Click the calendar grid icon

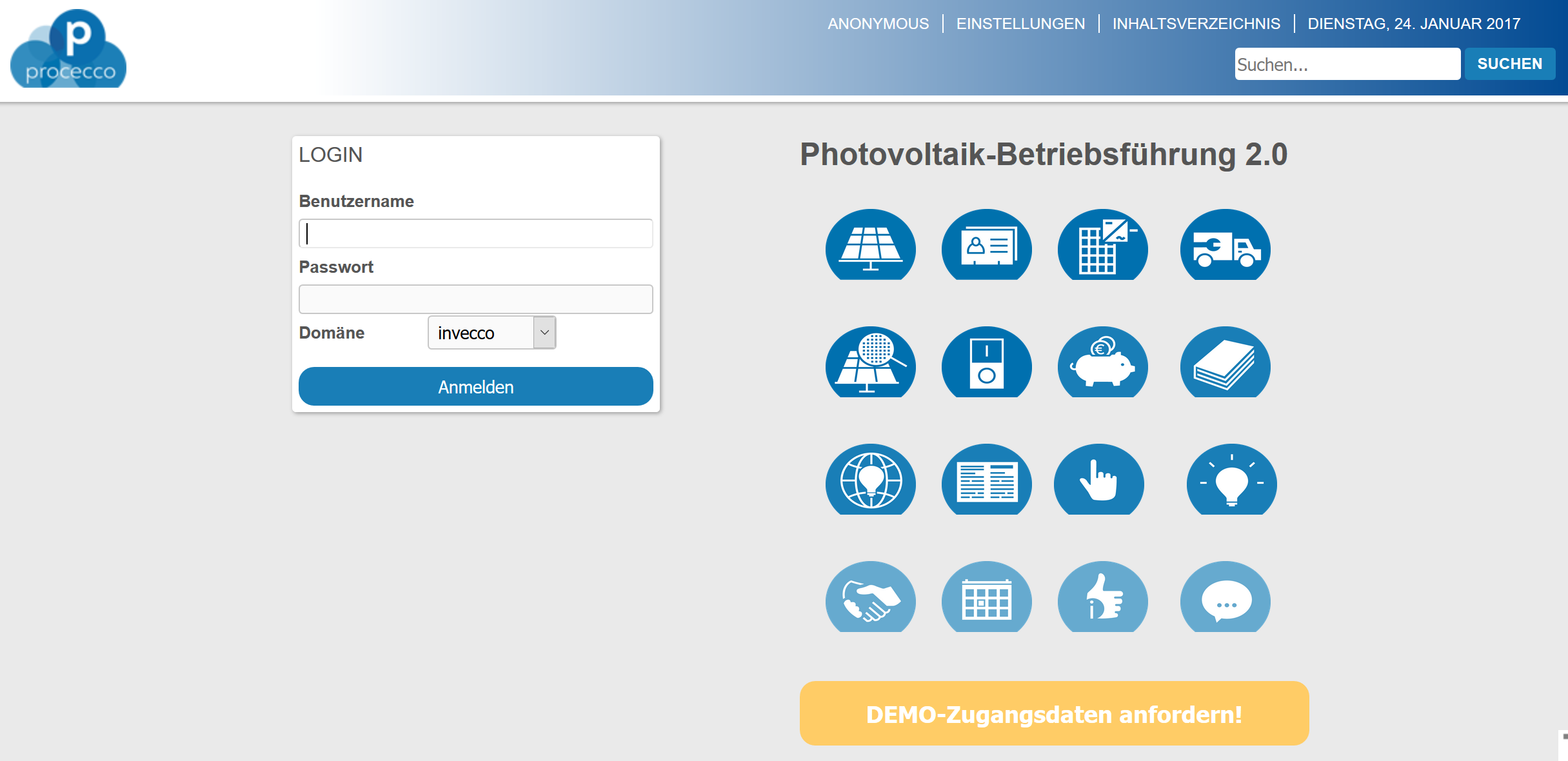[x=986, y=597]
